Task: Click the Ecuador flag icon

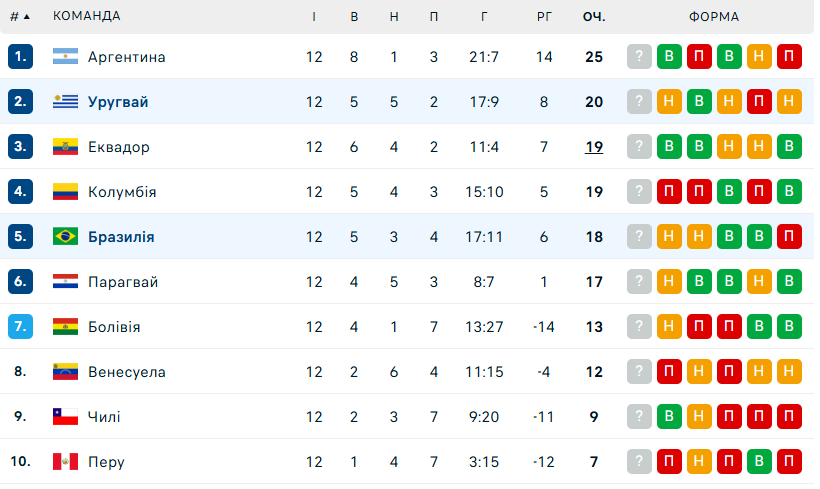Action: pyautogui.click(x=65, y=147)
